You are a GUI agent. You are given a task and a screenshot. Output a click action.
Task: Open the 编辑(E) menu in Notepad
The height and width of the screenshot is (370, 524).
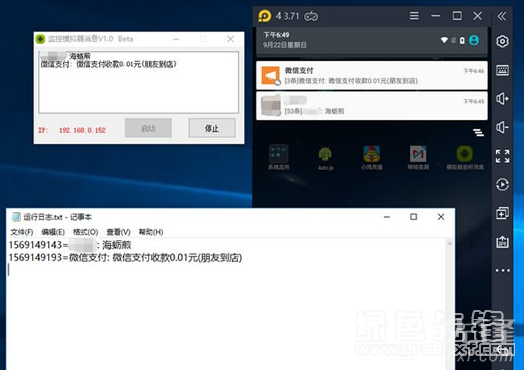tap(53, 232)
